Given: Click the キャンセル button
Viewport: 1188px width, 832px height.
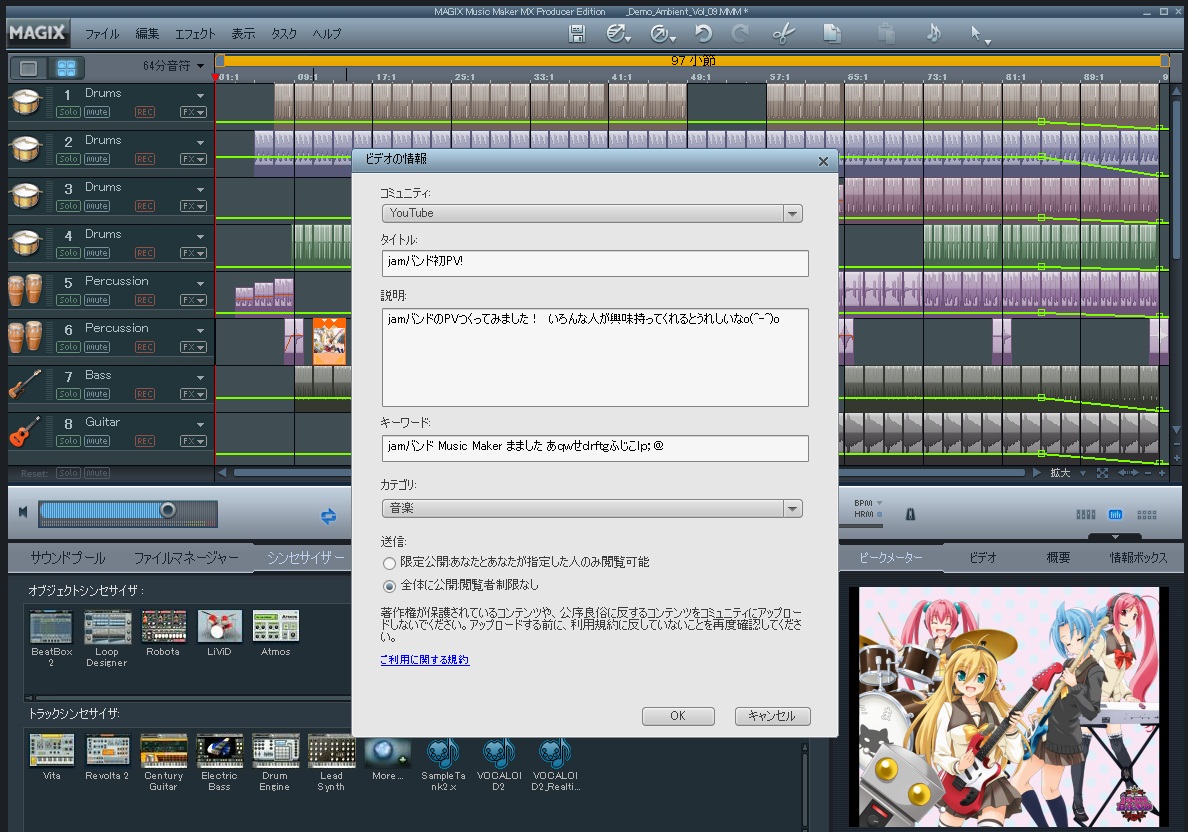Looking at the screenshot, I should pos(772,716).
